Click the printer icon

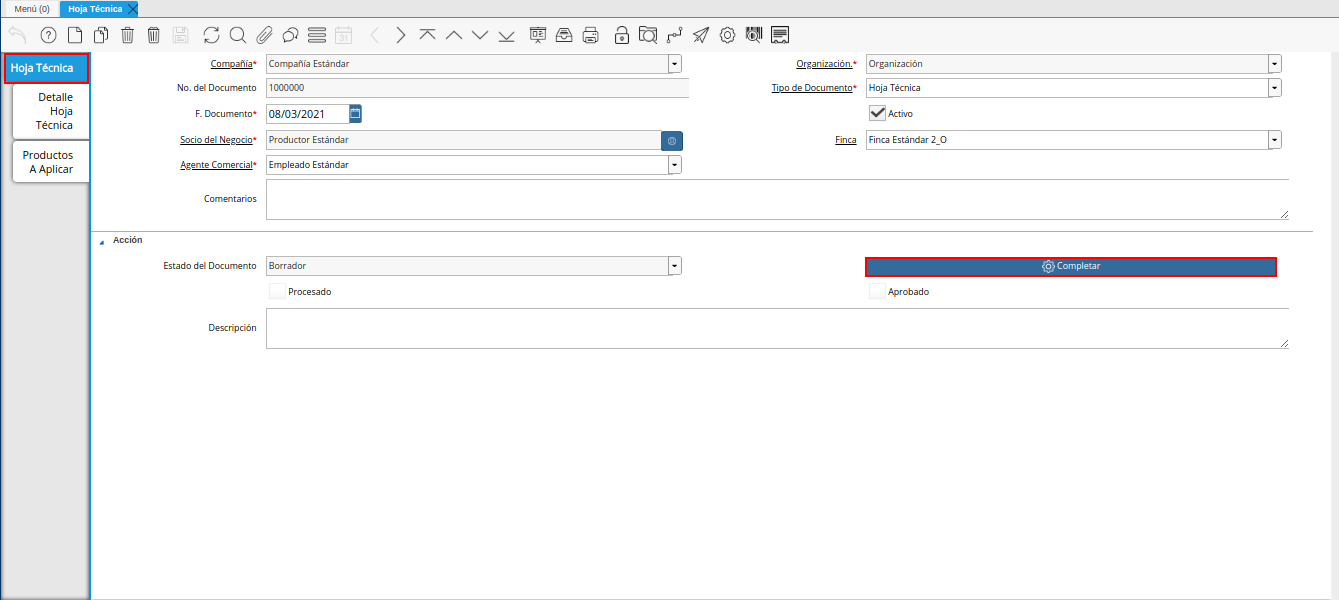591,35
